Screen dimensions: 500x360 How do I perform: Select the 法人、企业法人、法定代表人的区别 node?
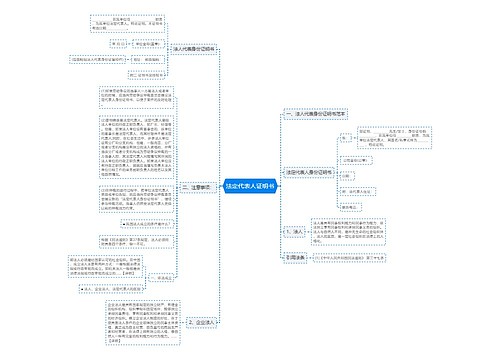(111, 289)
